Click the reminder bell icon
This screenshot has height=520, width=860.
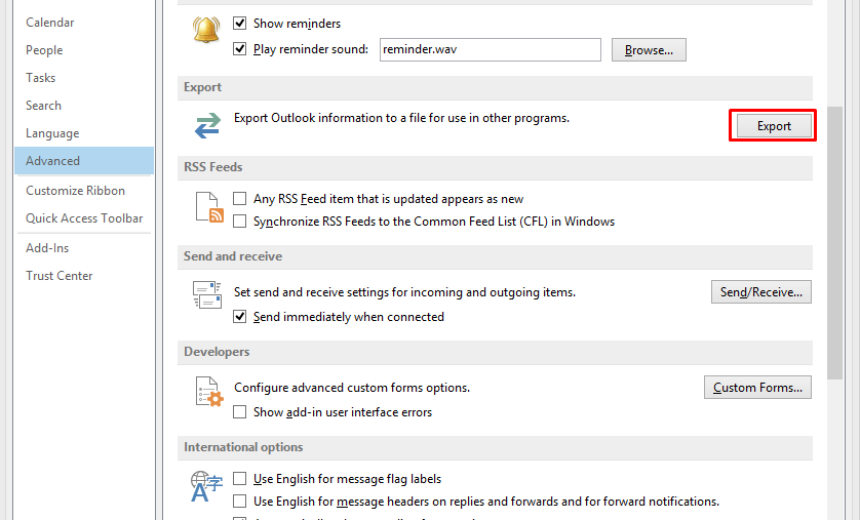206,31
